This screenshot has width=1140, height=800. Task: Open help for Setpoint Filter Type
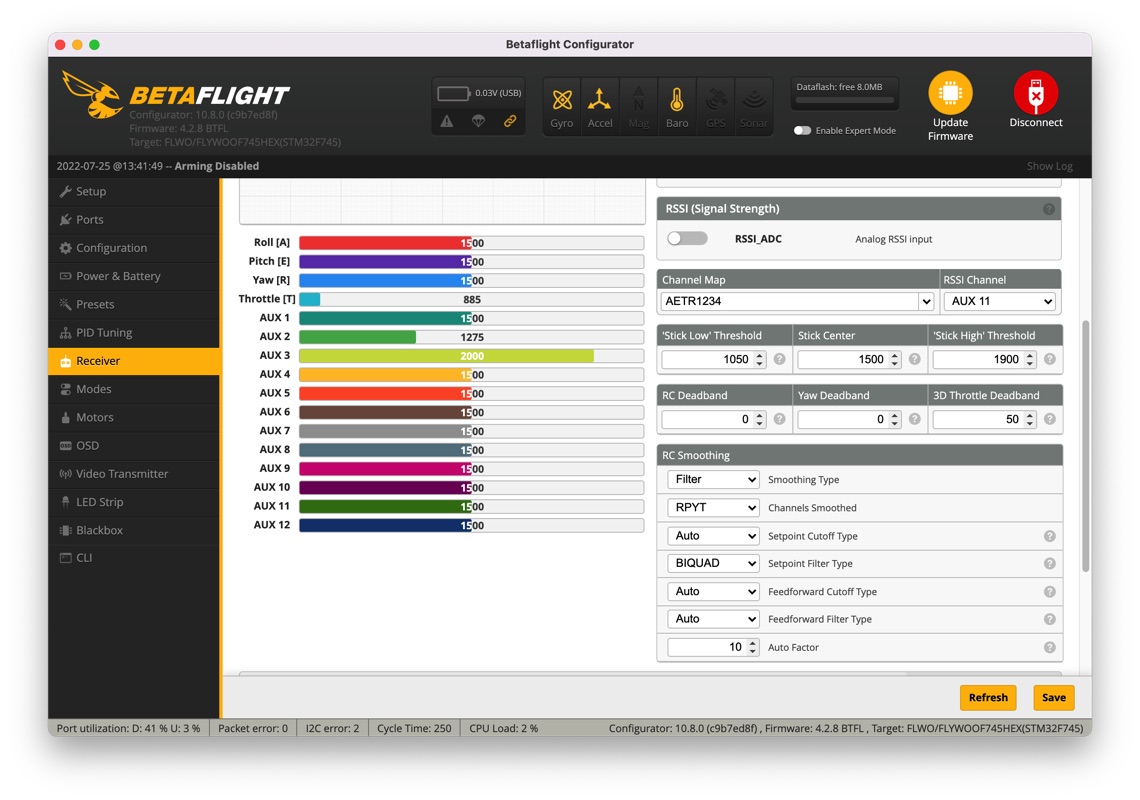(1050, 564)
